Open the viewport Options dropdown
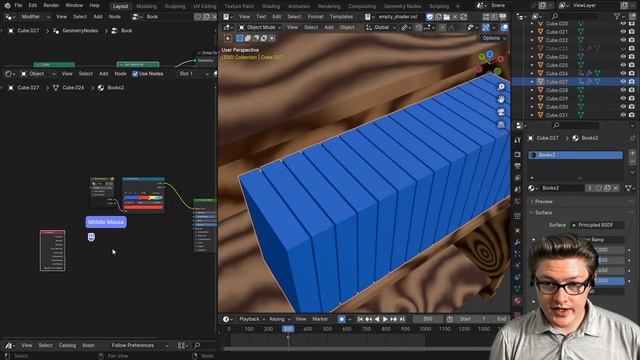 tap(494, 38)
